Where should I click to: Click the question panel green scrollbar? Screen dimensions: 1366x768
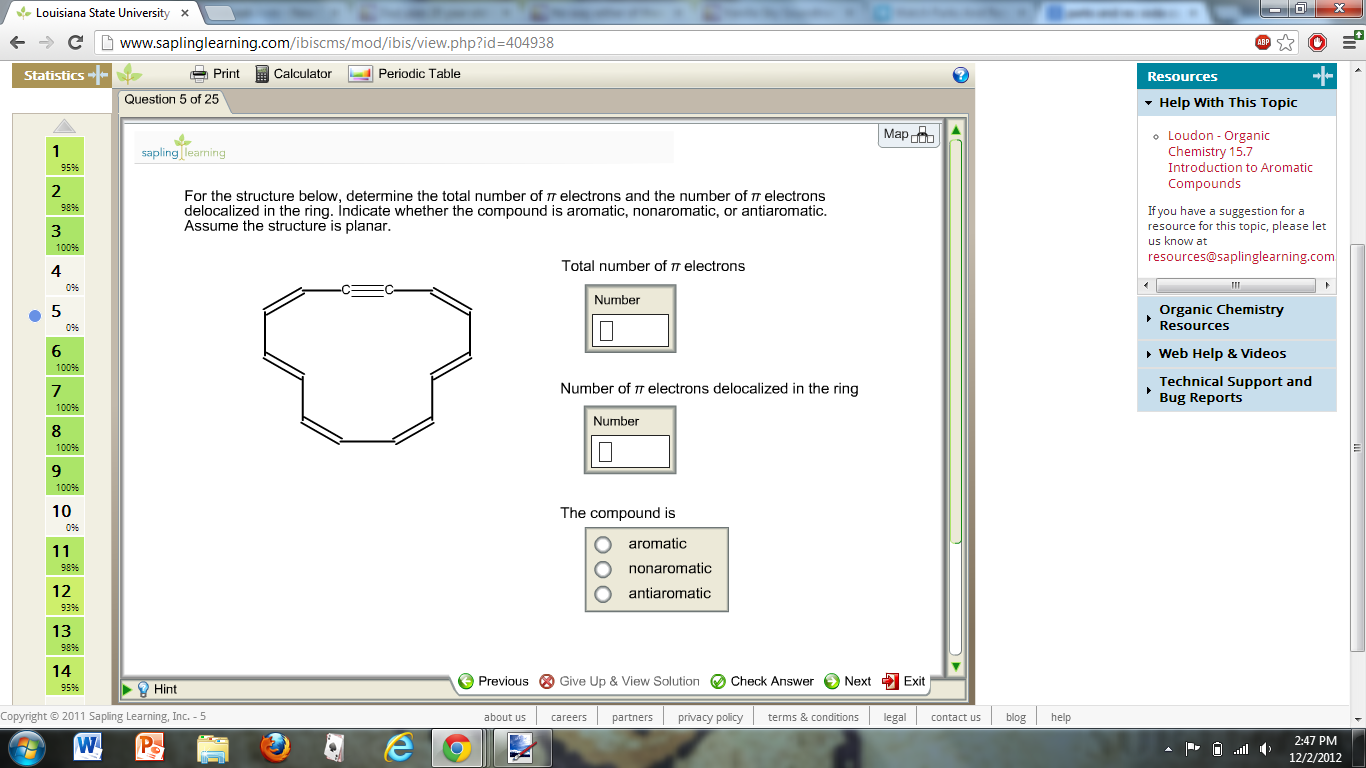pos(956,340)
